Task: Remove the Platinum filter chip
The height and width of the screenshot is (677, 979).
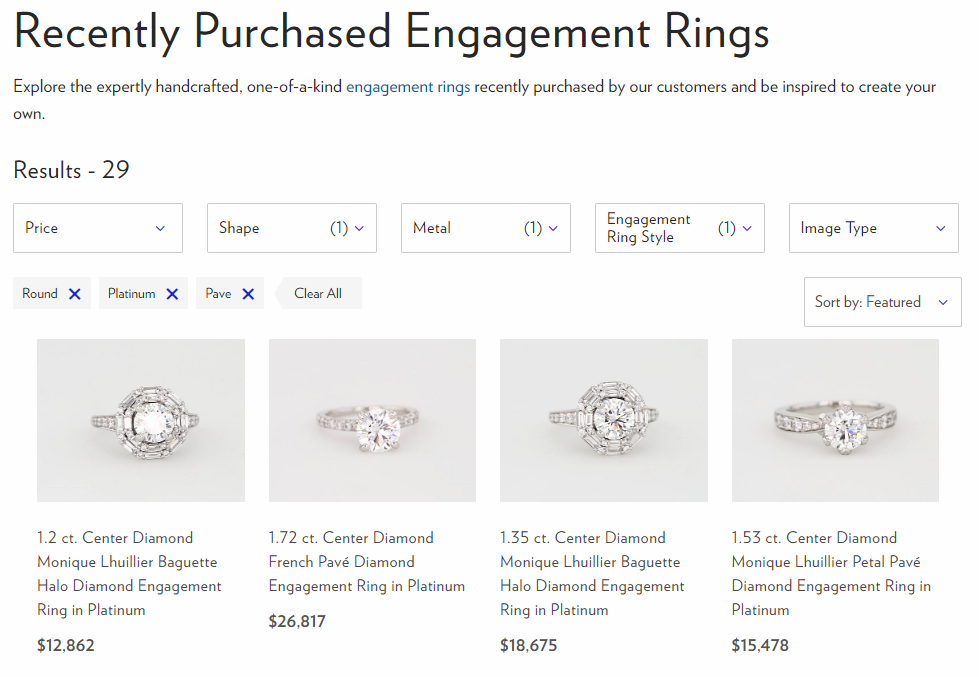Action: click(x=172, y=294)
